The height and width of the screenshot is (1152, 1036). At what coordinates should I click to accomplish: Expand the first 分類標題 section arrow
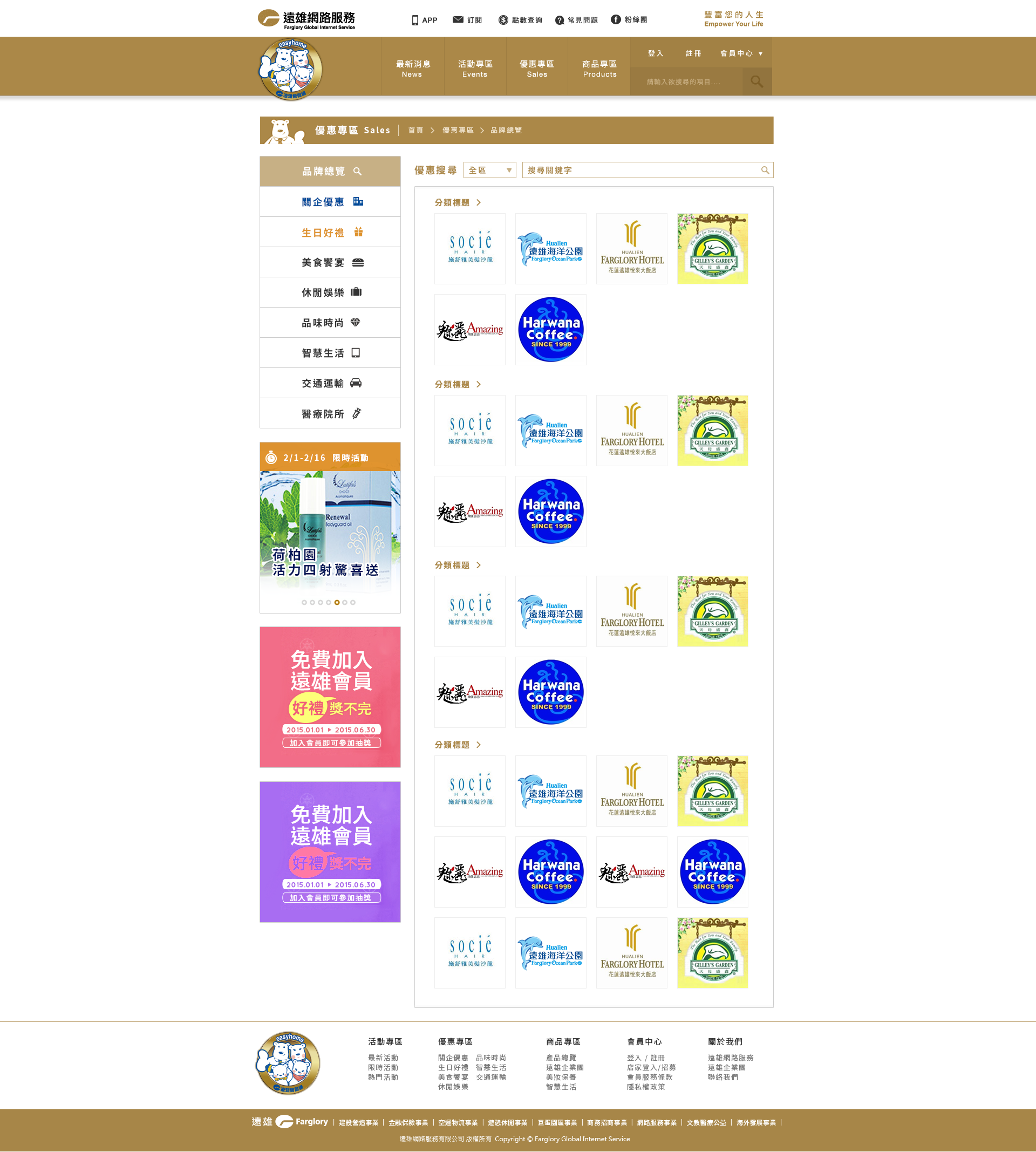tap(479, 203)
